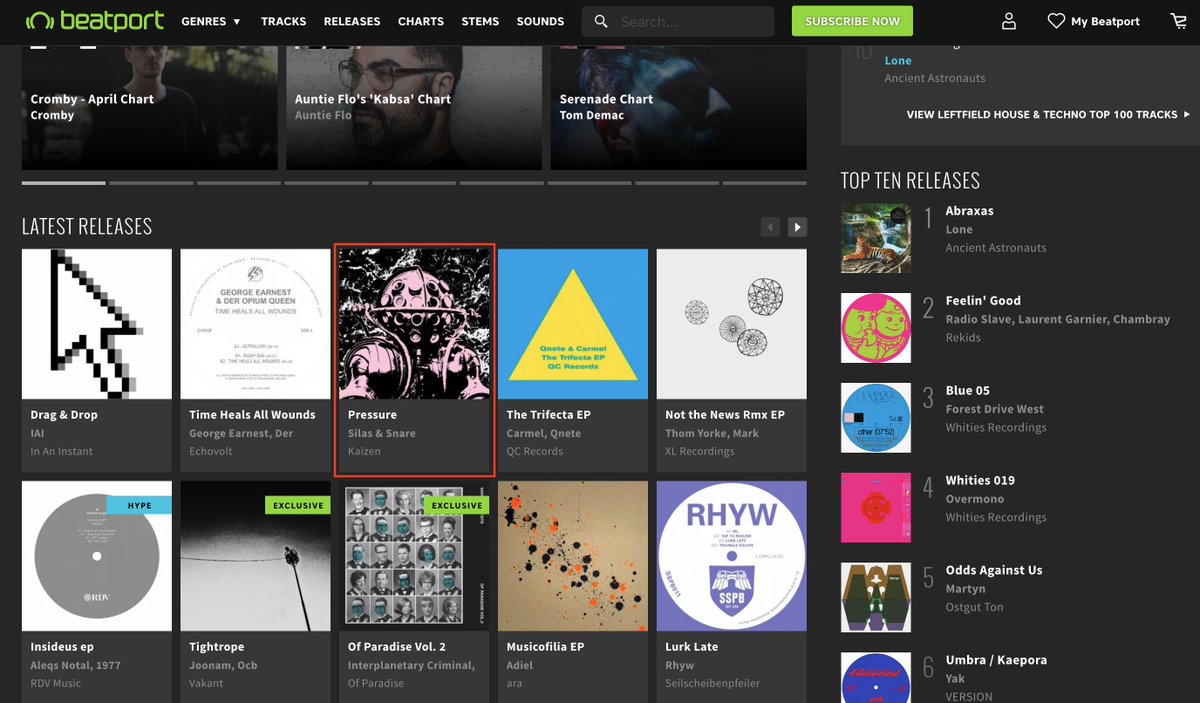
Task: Select the third carousel page indicator
Action: coord(239,183)
